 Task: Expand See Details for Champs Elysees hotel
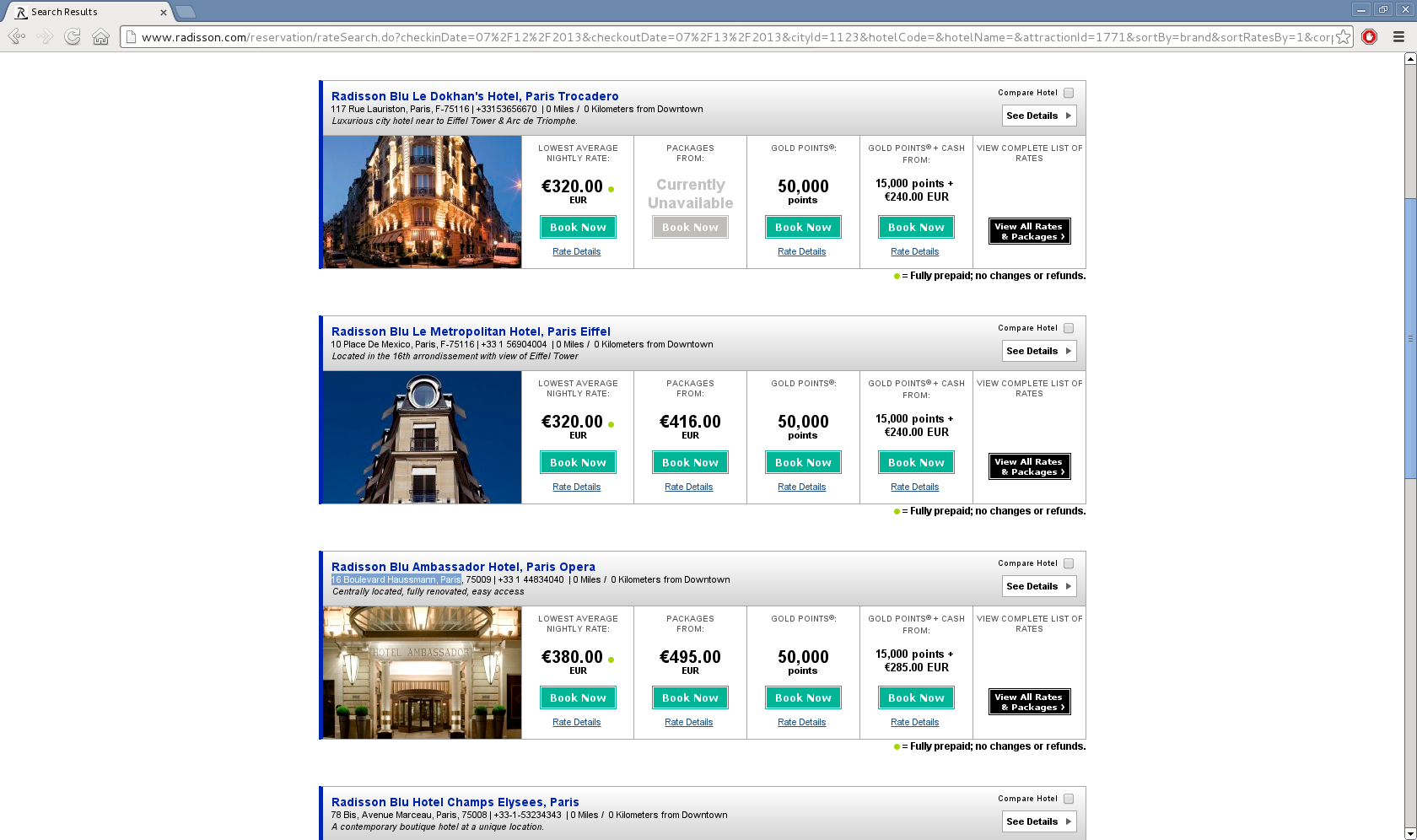pos(1038,821)
